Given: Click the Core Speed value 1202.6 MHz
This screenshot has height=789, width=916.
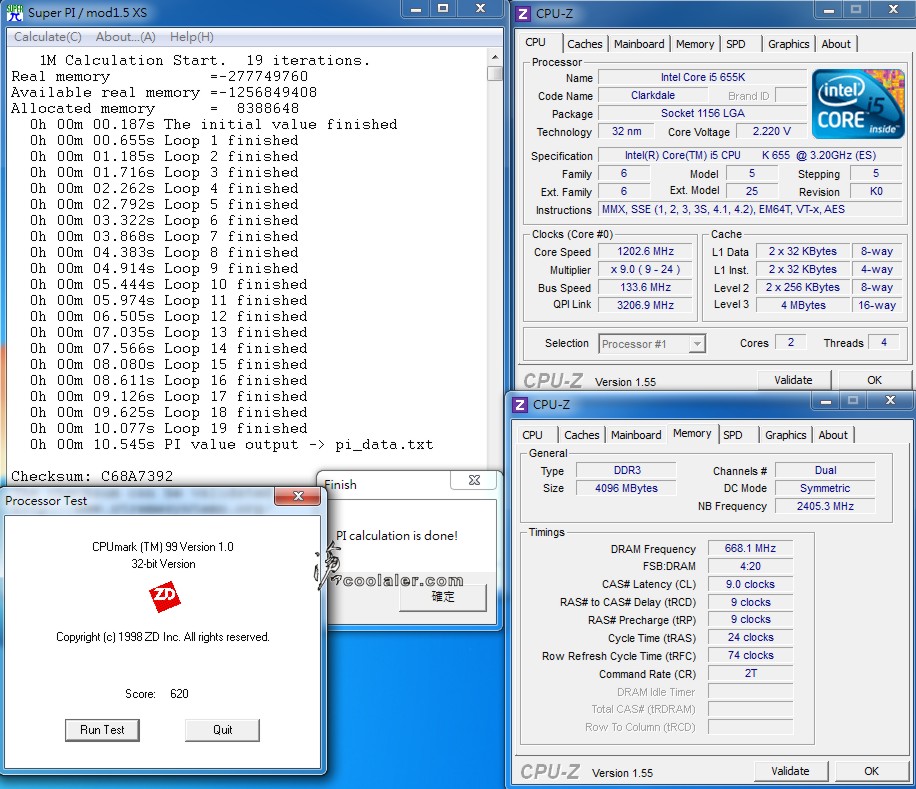Looking at the screenshot, I should [x=645, y=252].
